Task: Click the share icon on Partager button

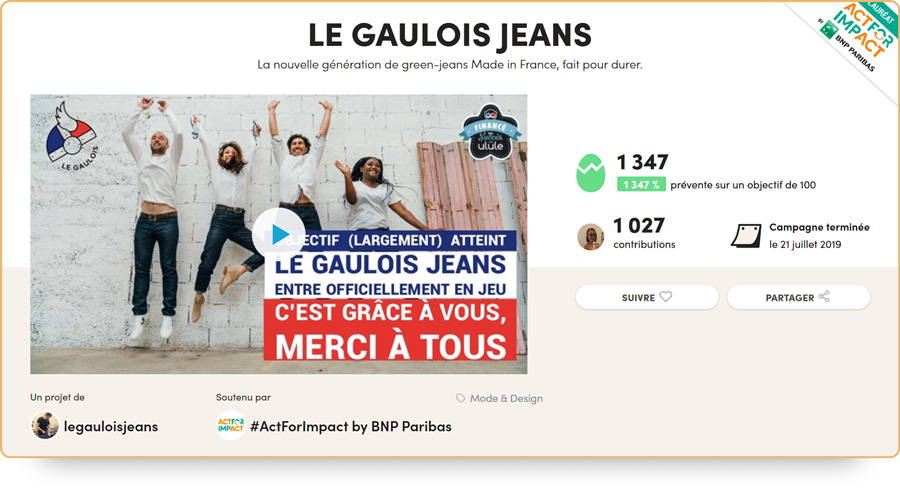Action: [x=824, y=297]
